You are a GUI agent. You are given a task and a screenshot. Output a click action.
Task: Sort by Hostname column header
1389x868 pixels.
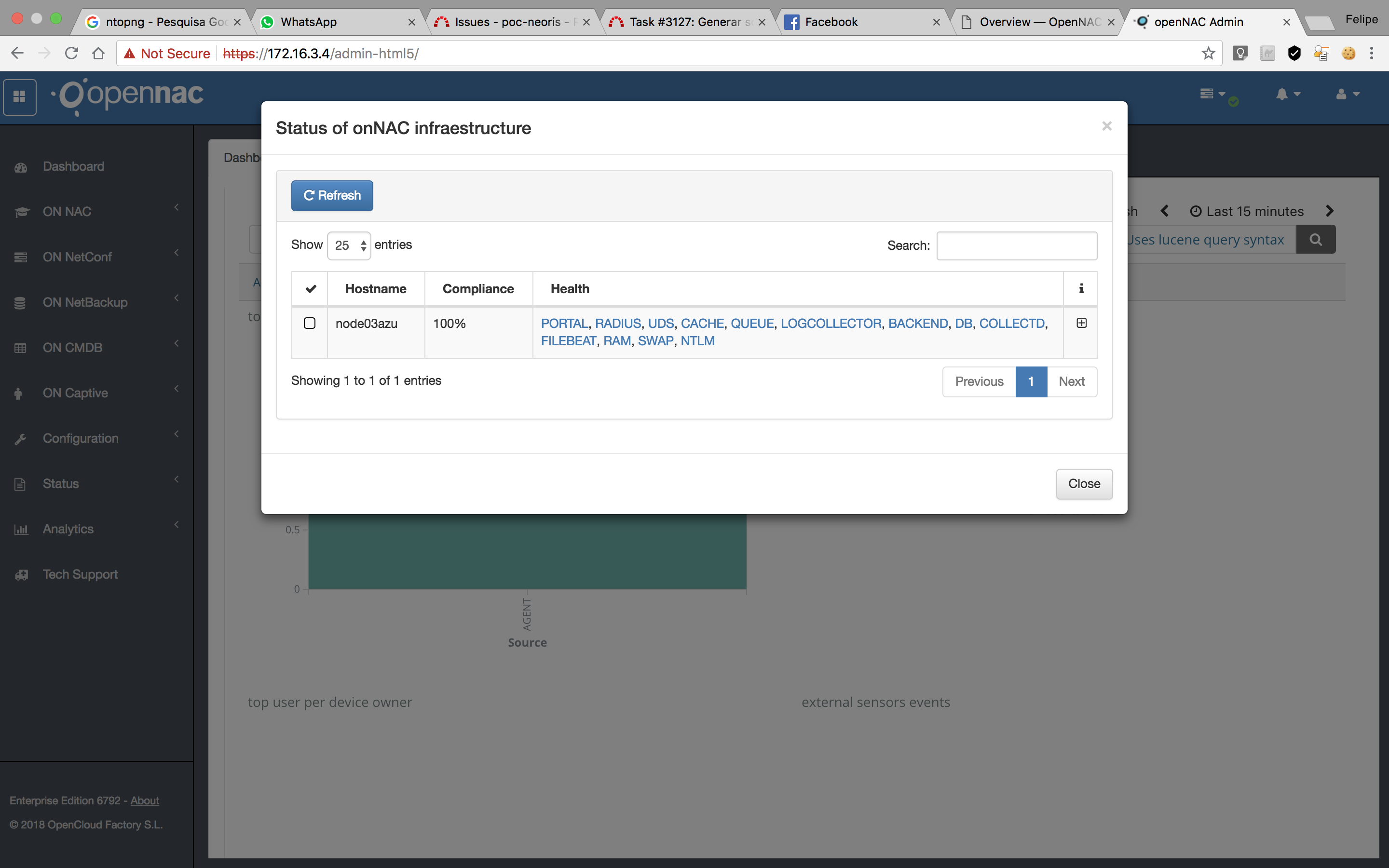[x=375, y=289]
